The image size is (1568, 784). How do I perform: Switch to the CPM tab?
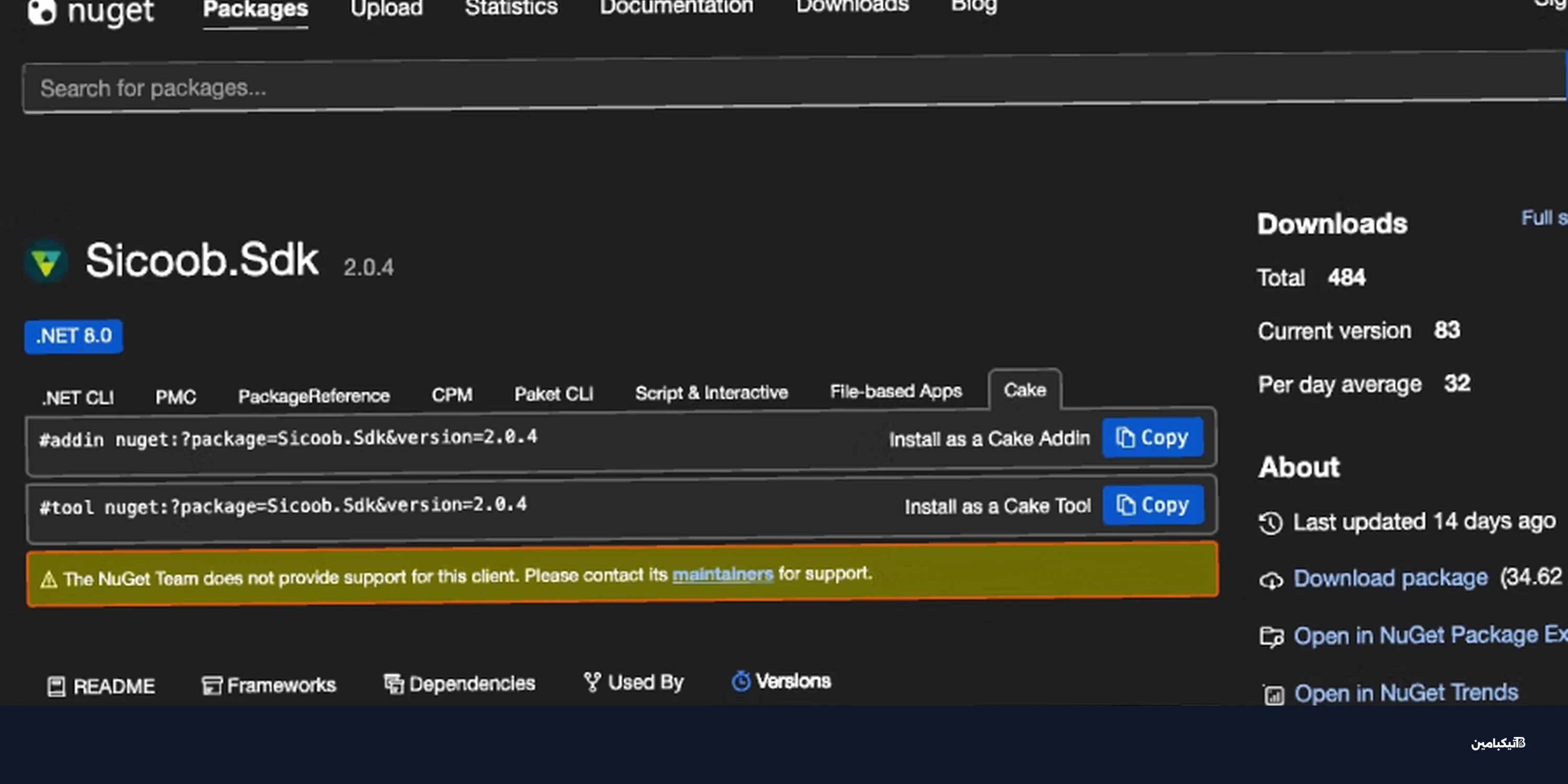(x=452, y=395)
